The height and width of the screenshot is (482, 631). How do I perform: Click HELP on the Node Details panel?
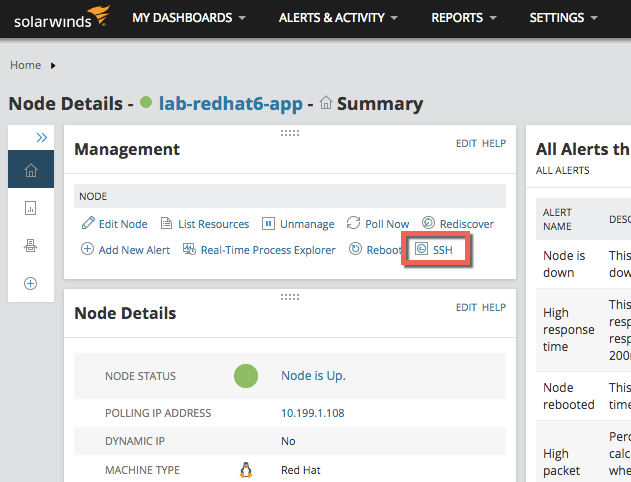(x=494, y=307)
